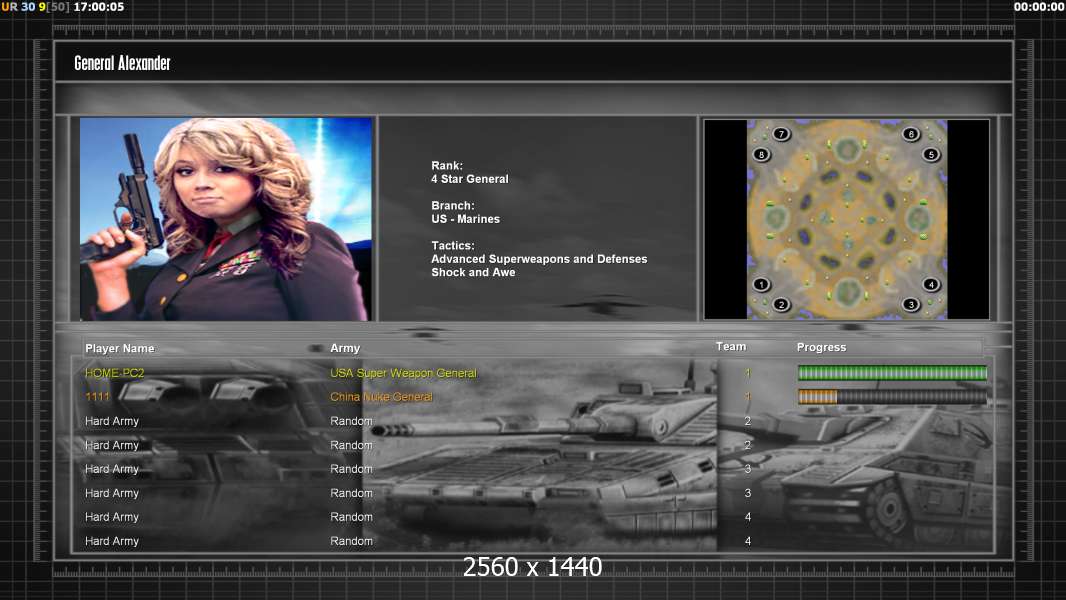Click 'China Nuke General' army entry
Viewport: 1066px width, 600px height.
(381, 397)
